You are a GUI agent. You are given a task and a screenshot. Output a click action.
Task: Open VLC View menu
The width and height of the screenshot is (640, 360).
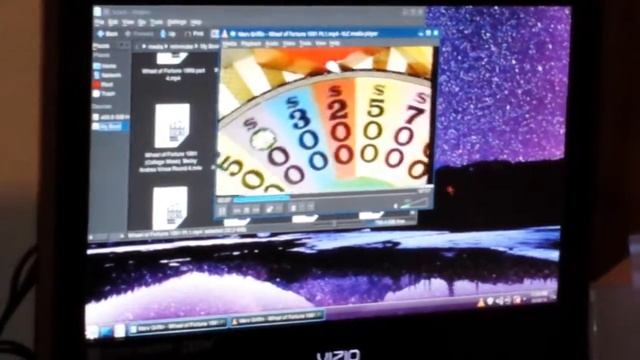320,43
